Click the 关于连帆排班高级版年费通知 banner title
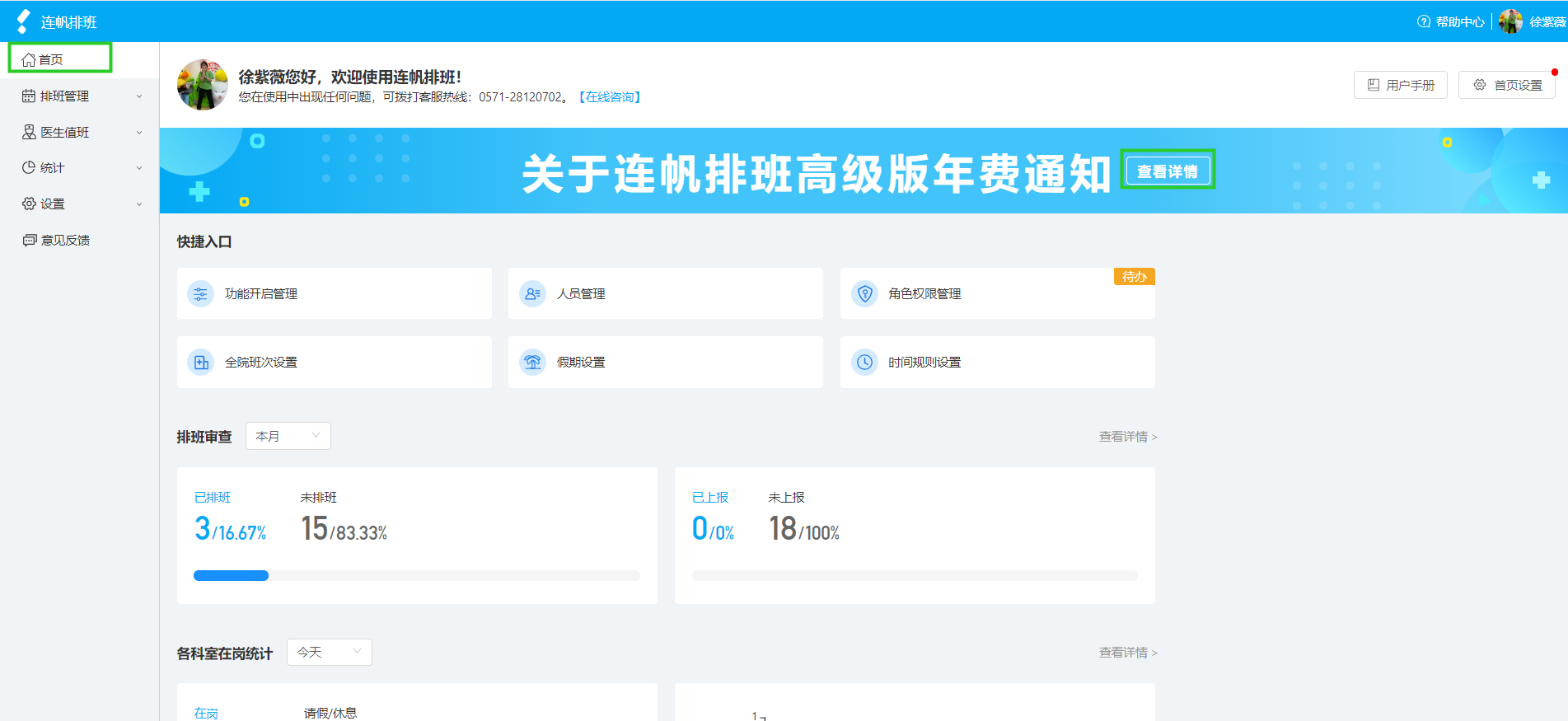This screenshot has width=1568, height=721. point(817,174)
